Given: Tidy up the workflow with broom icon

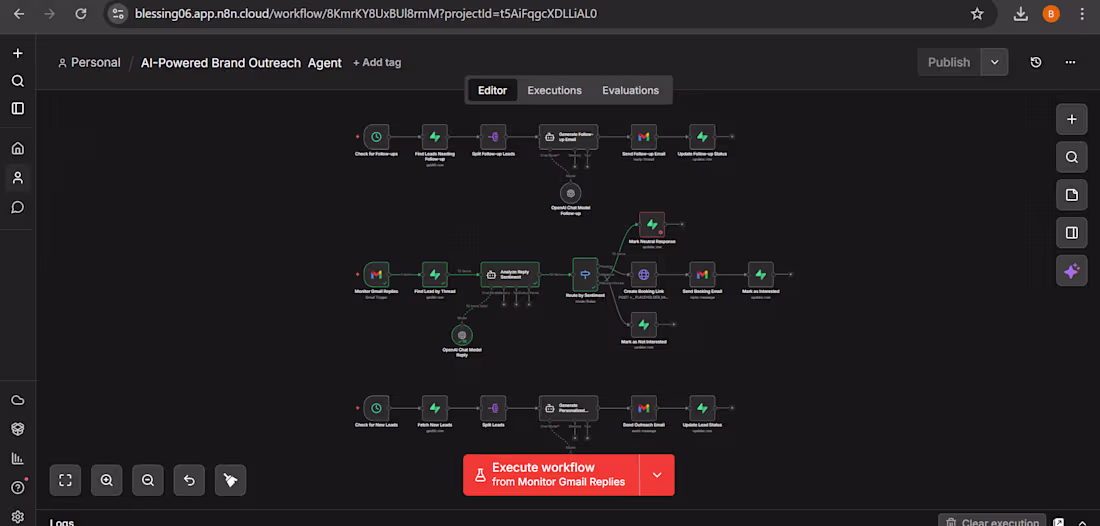Looking at the screenshot, I should click(x=230, y=480).
